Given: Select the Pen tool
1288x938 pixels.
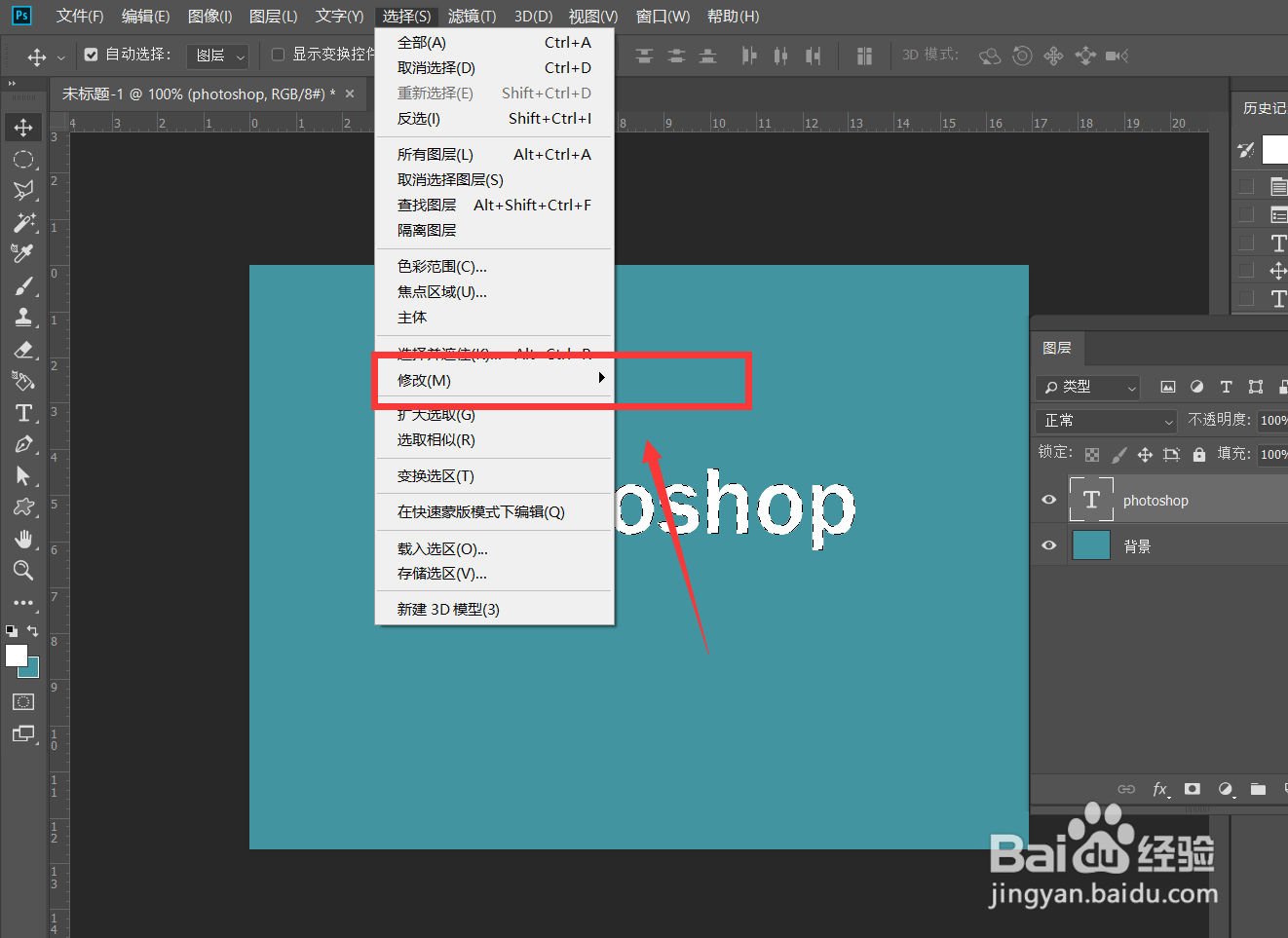Looking at the screenshot, I should pos(23,444).
